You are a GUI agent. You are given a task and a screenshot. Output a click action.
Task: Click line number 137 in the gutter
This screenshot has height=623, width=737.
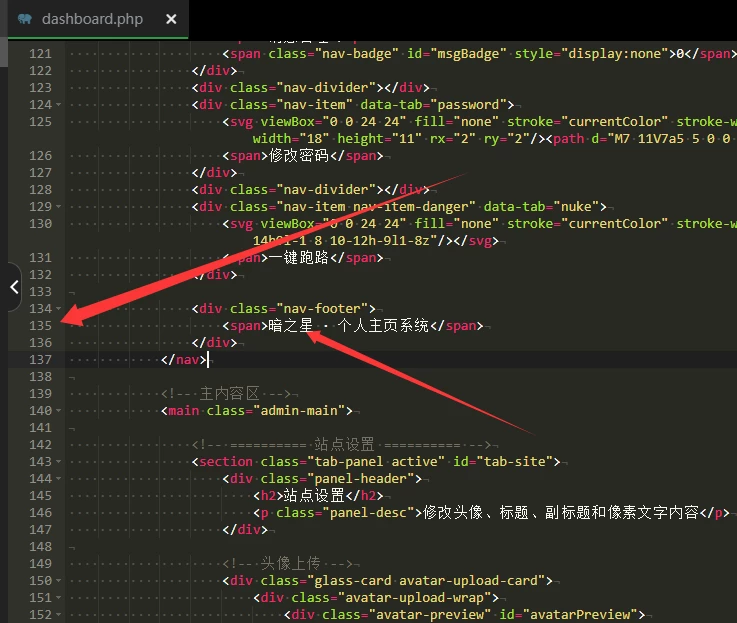40,360
